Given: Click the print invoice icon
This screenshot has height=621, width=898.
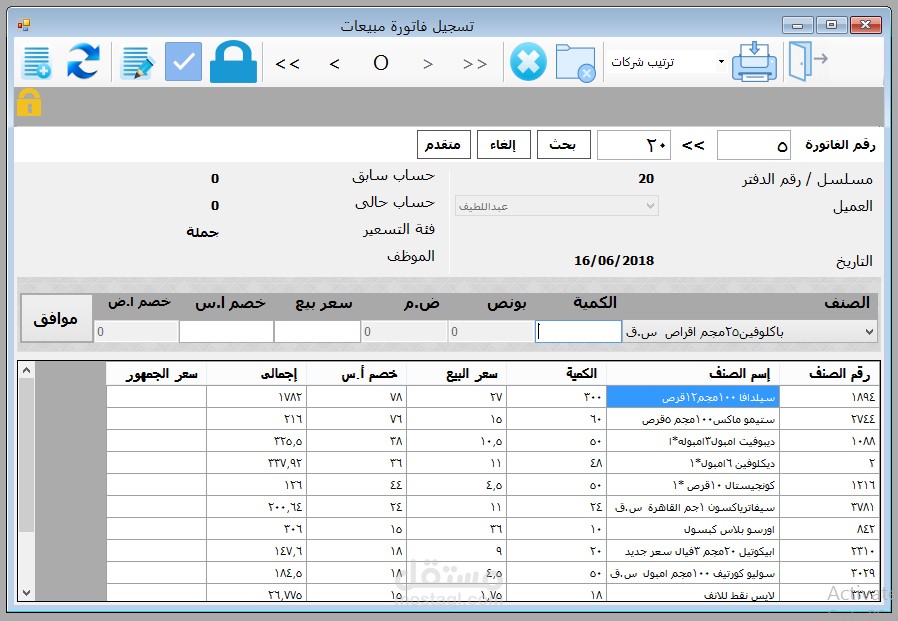Looking at the screenshot, I should (x=755, y=62).
